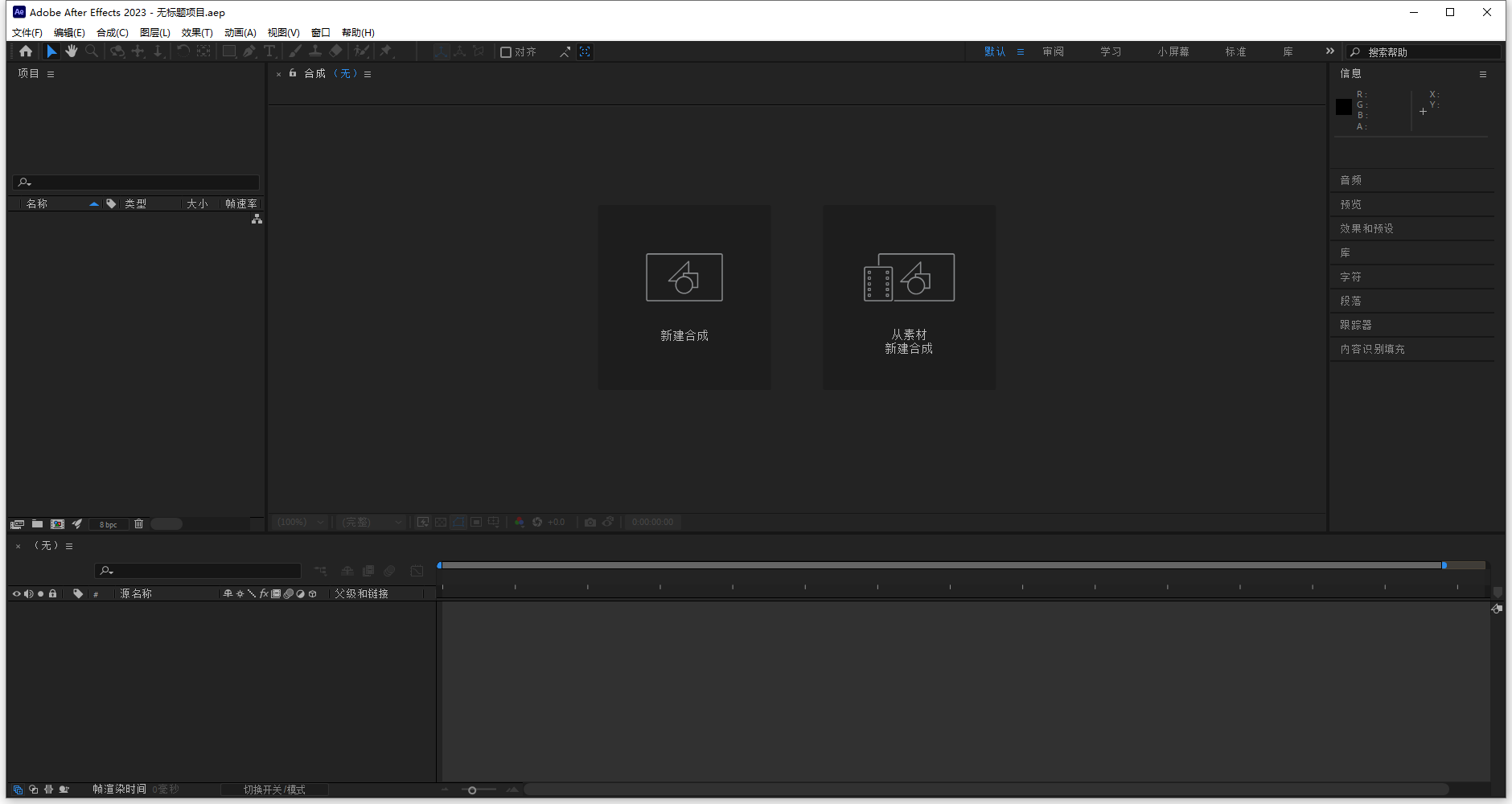Open the 动画(A) menu
1512x804 pixels.
tap(240, 33)
